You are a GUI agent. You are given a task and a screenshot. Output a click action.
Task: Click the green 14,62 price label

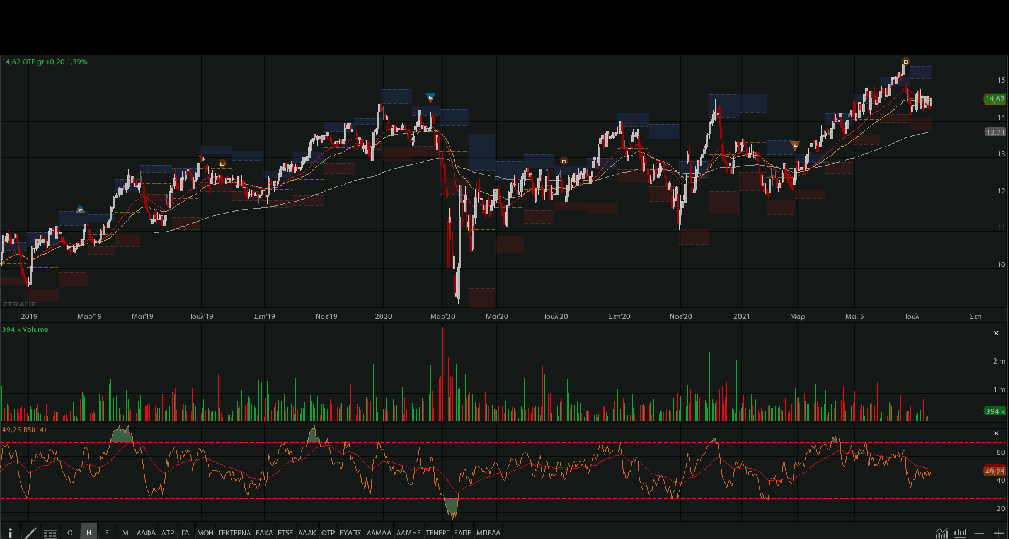tap(994, 99)
